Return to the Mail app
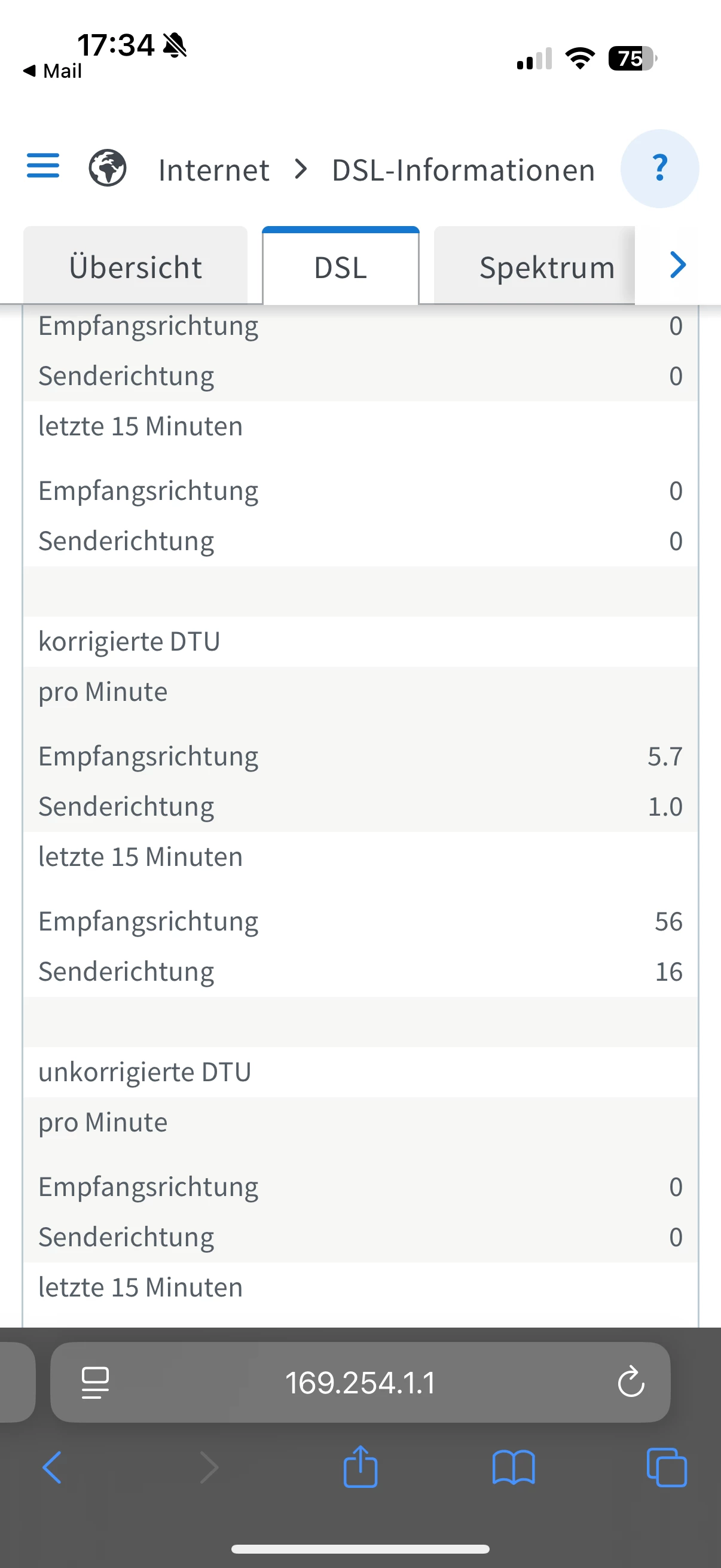This screenshot has height=1568, width=721. (x=53, y=71)
